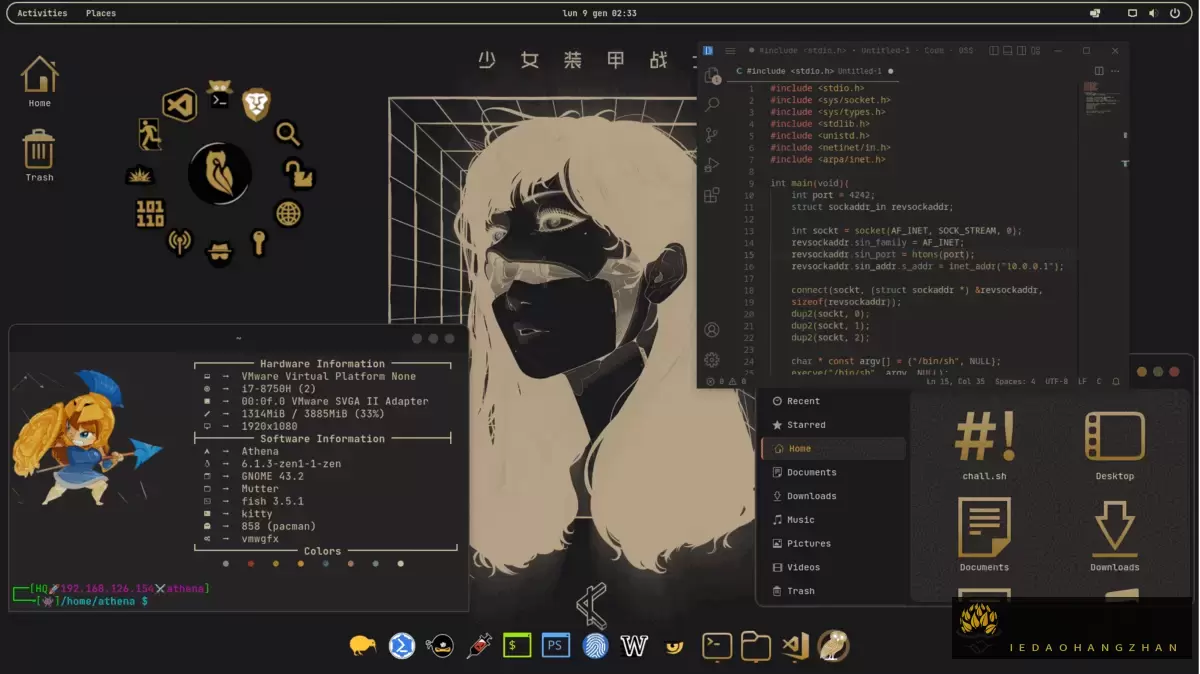1200x674 pixels.
Task: Open the burst explosion icon in radial menu
Action: tap(139, 175)
